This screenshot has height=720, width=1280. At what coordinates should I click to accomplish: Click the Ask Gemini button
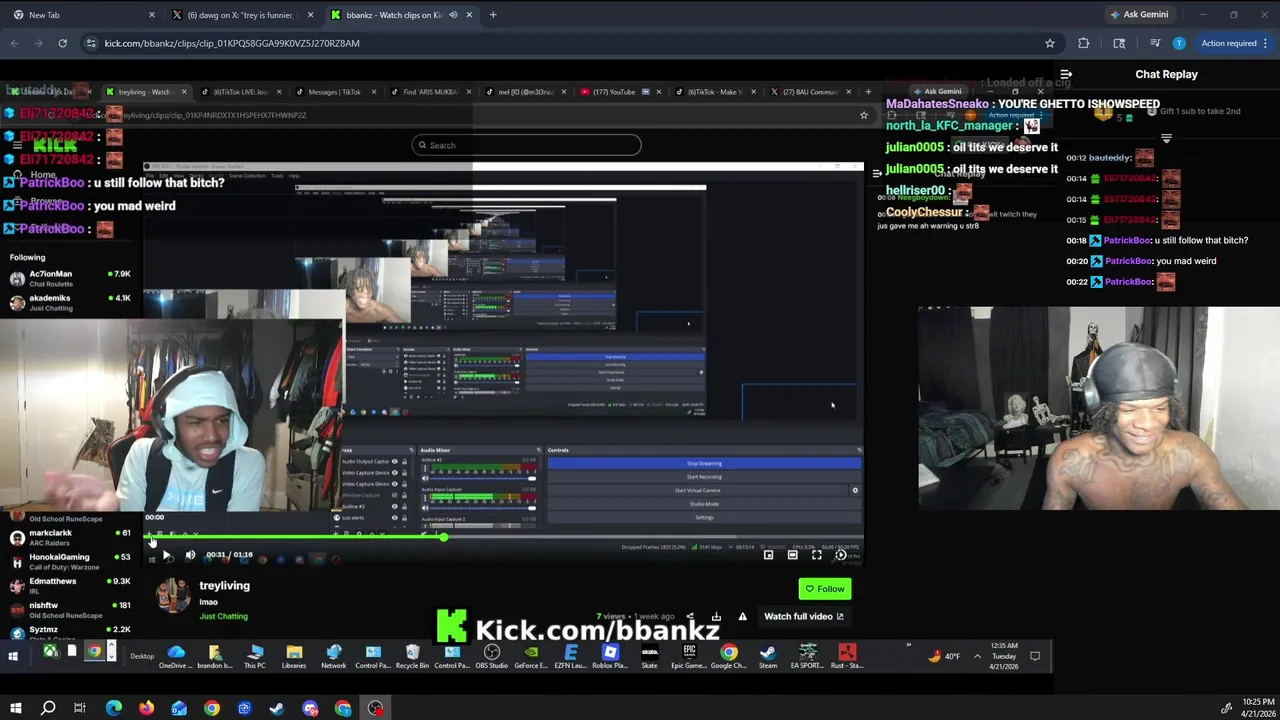pos(1139,15)
